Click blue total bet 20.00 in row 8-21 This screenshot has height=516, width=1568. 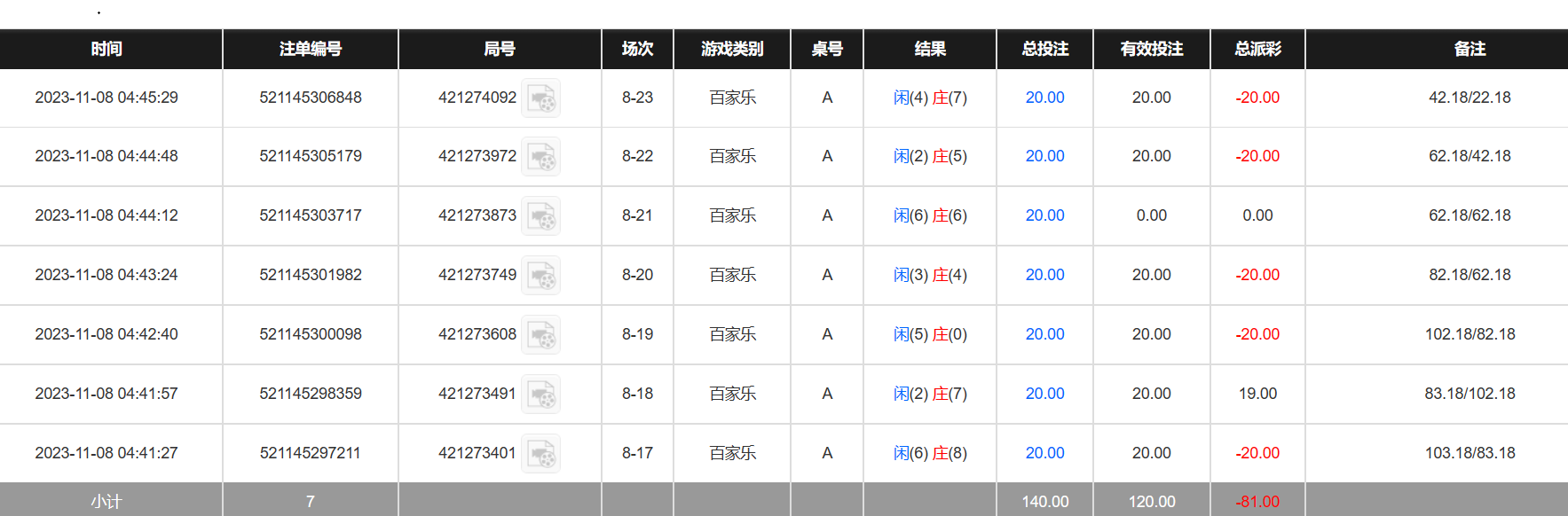(x=1044, y=215)
